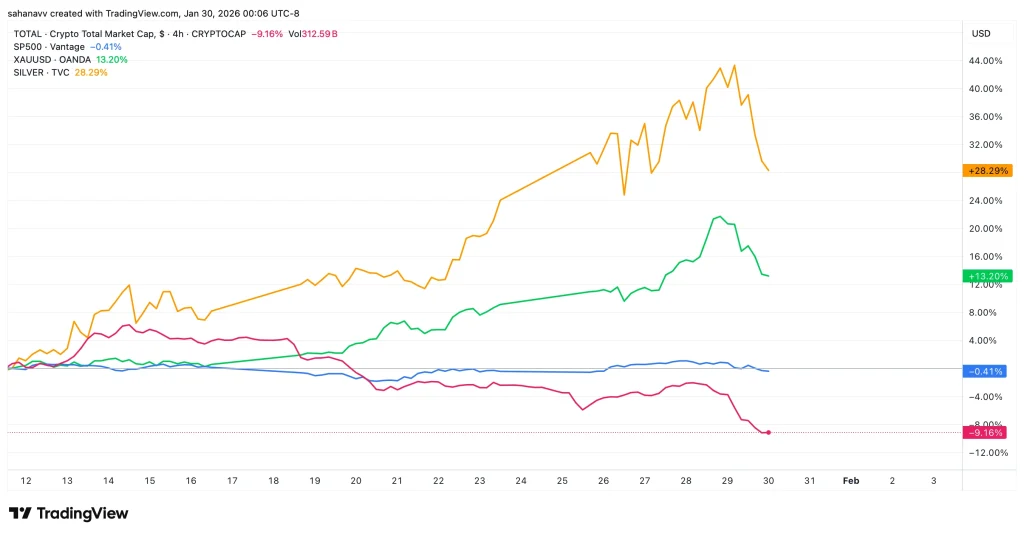The height and width of the screenshot is (536, 1024).
Task: Click the TradingView wordmark text
Action: (x=82, y=513)
